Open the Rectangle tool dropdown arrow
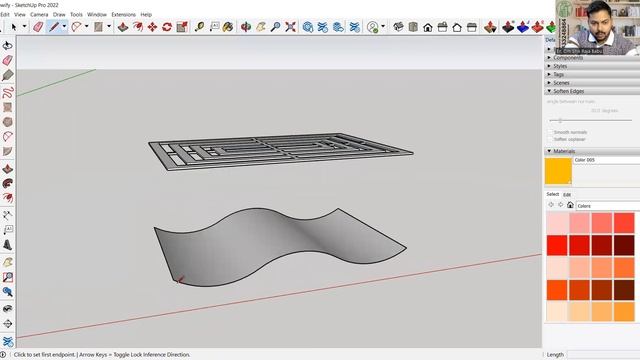640x360 pixels. click(x=109, y=27)
